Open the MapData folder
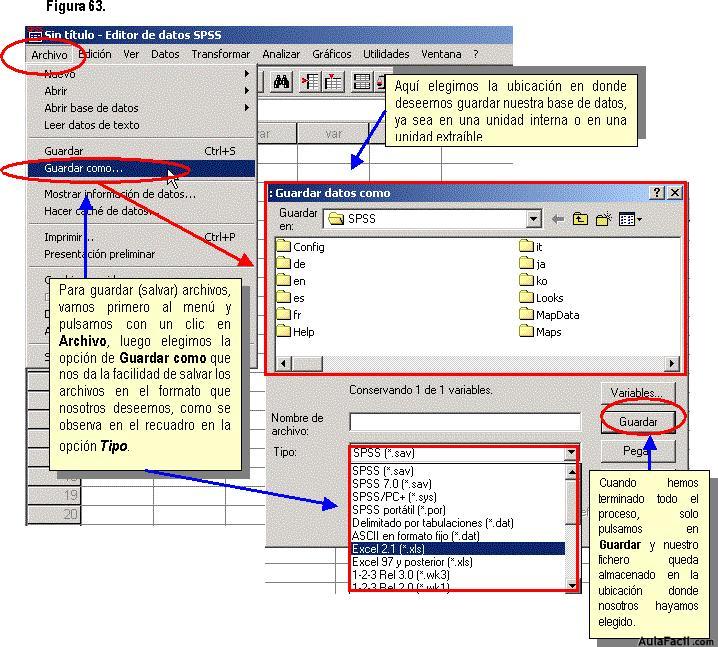The height and width of the screenshot is (647, 718). (549, 315)
